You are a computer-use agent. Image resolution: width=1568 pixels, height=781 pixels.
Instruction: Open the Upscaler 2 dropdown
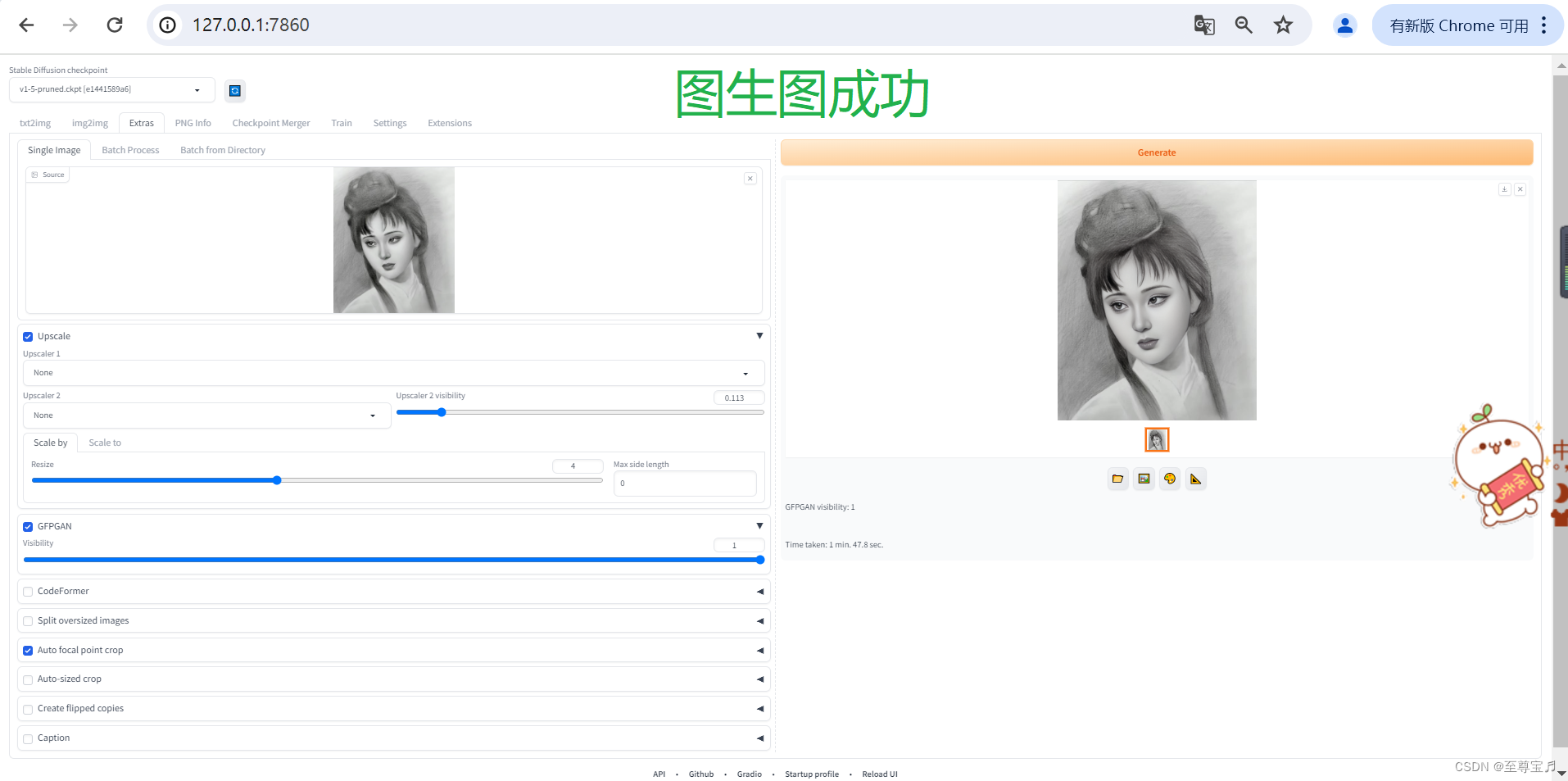pos(206,415)
